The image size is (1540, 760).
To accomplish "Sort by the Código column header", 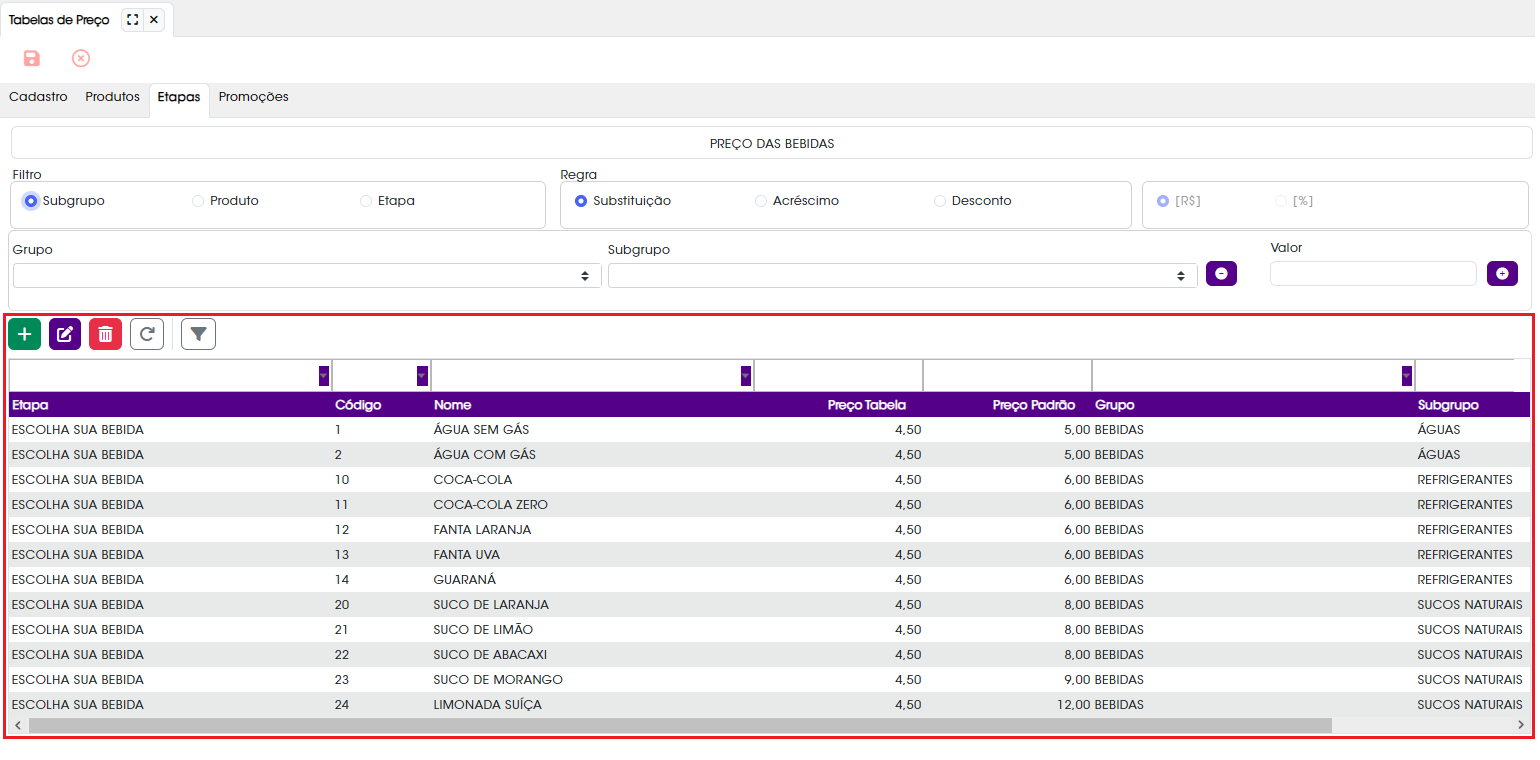I will click(358, 405).
